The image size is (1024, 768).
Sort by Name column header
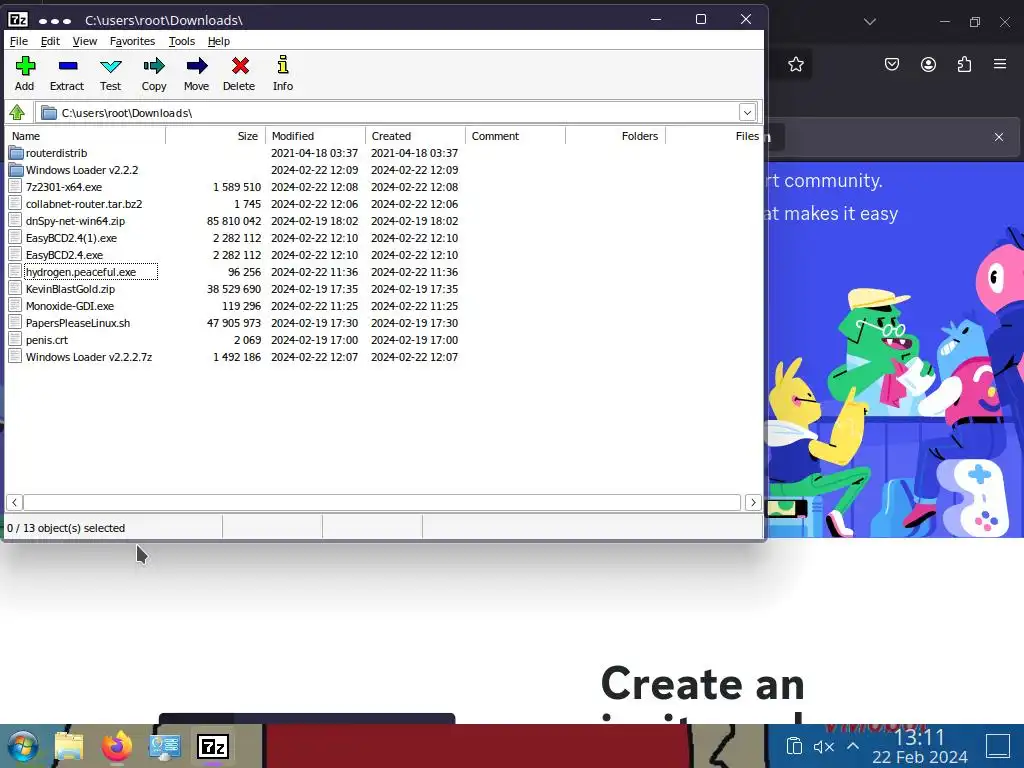tap(86, 136)
